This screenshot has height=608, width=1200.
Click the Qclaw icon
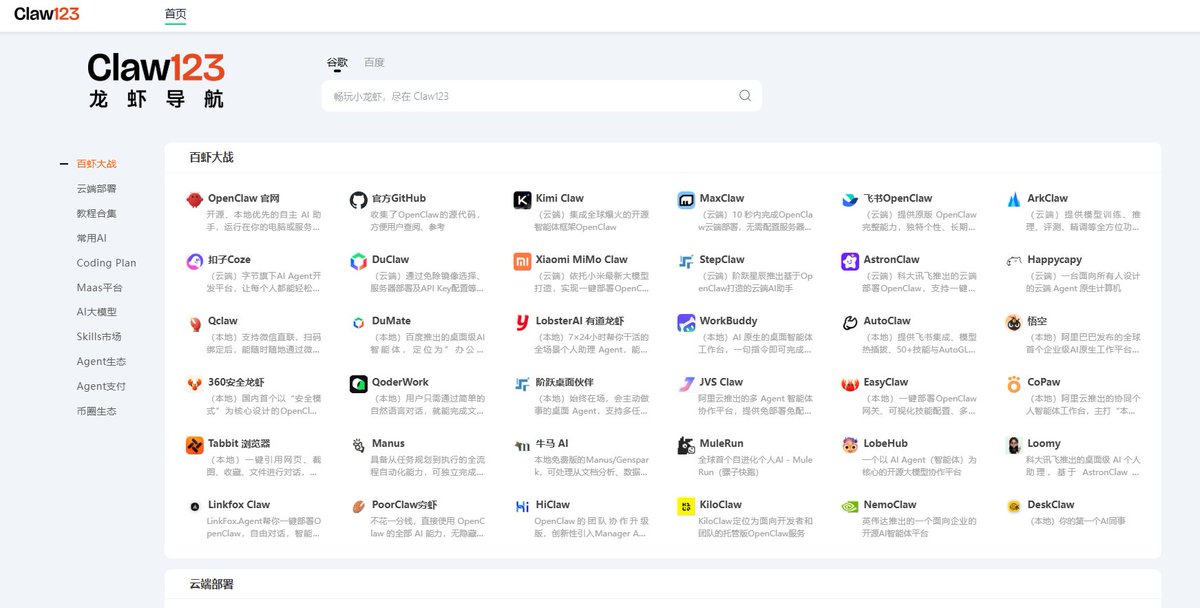(x=195, y=323)
